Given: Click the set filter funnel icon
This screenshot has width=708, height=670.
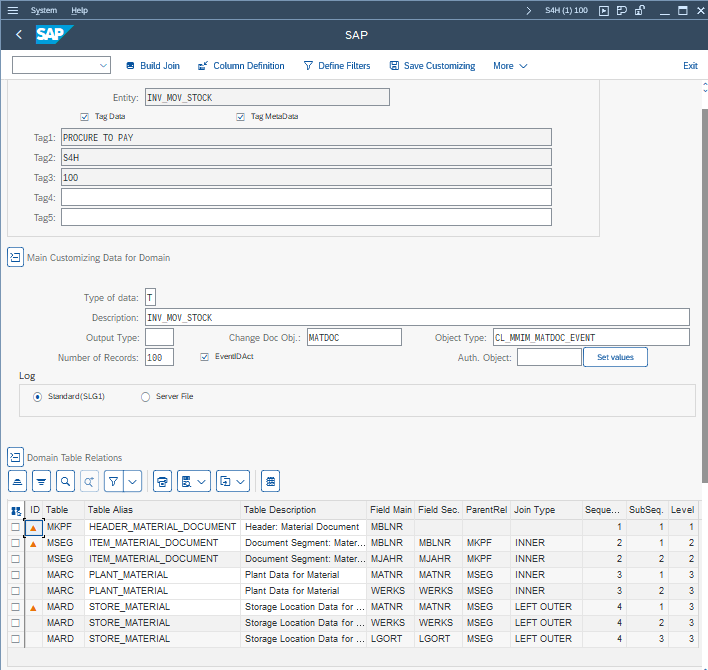Looking at the screenshot, I should point(112,481).
